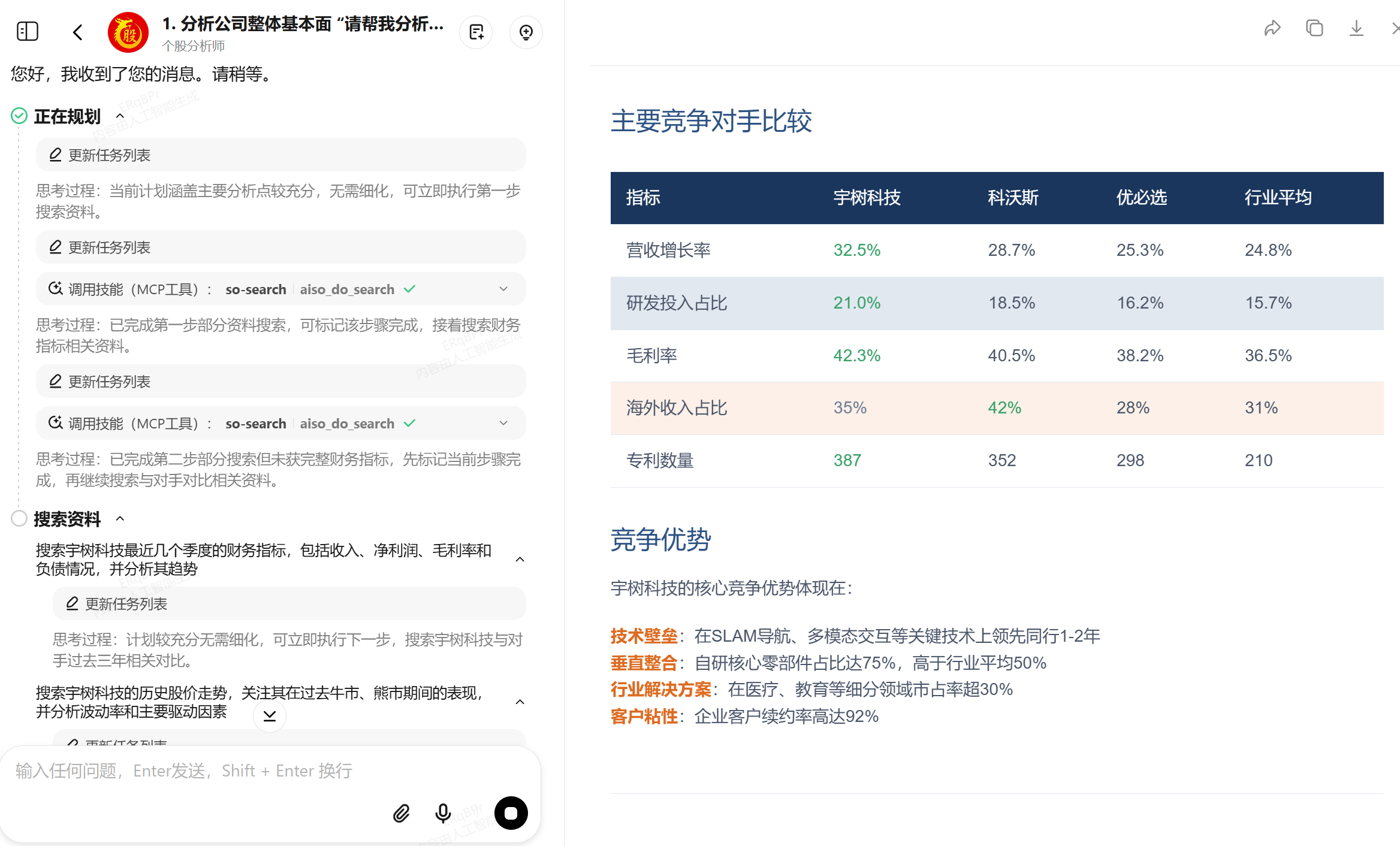Download the report with download icon

pyautogui.click(x=1356, y=28)
